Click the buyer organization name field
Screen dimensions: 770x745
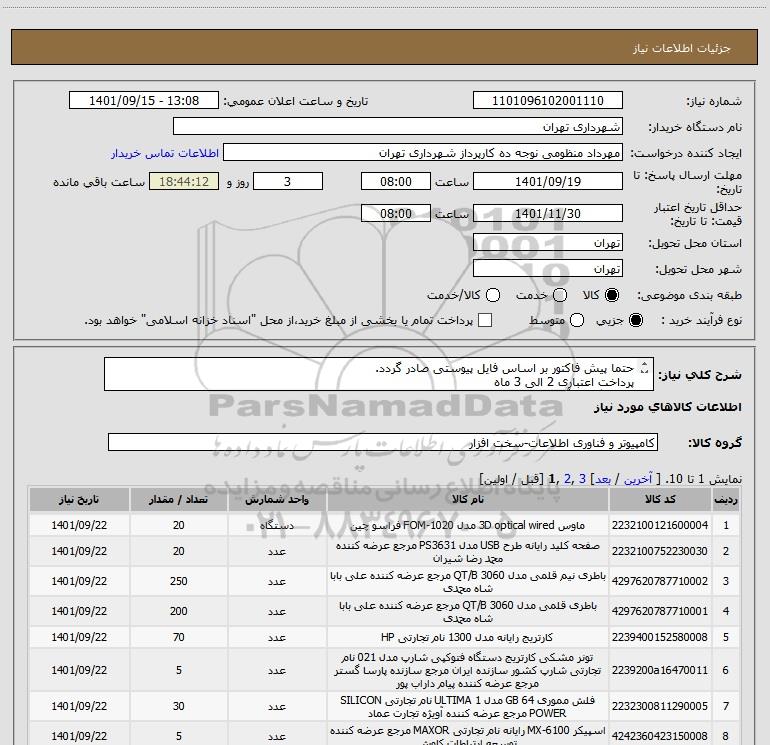pyautogui.click(x=398, y=126)
